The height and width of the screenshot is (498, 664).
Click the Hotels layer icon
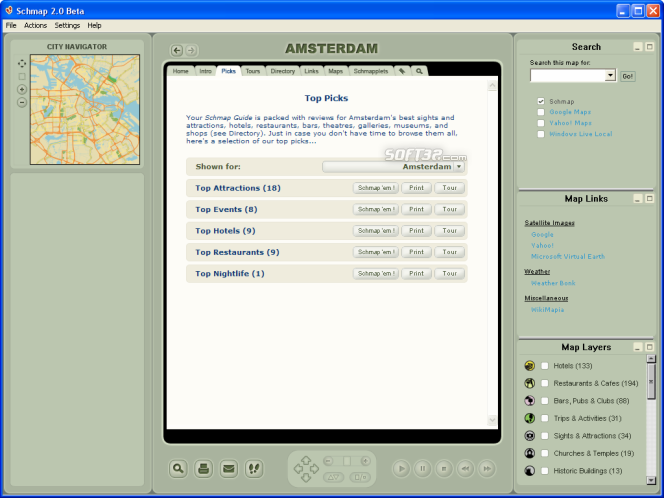[529, 366]
